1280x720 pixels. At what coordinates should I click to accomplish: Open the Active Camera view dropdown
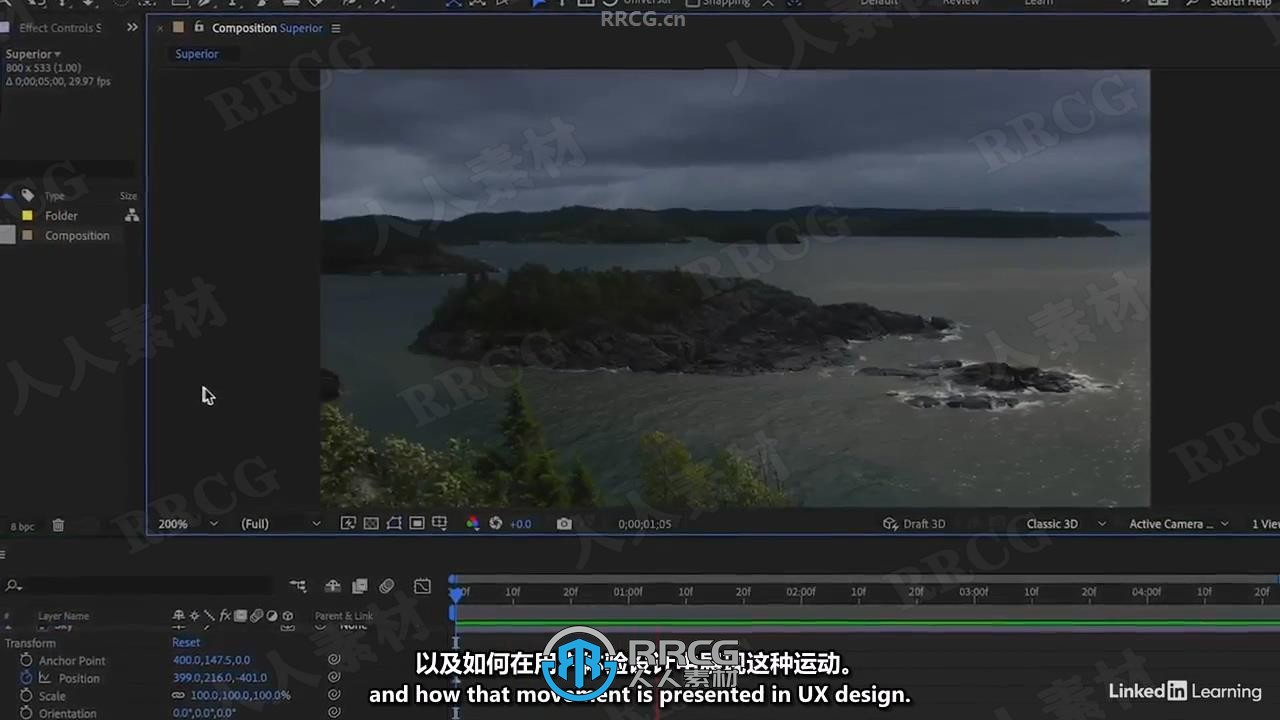(1179, 524)
